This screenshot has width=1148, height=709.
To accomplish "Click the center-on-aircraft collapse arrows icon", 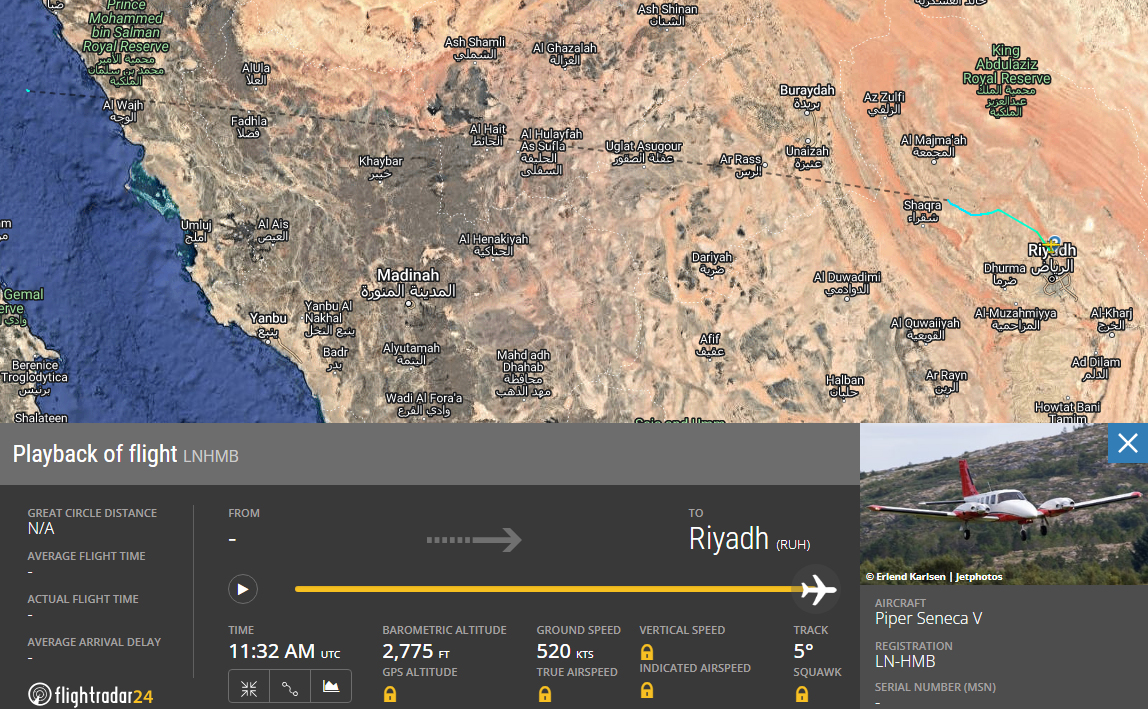I will pos(249,688).
